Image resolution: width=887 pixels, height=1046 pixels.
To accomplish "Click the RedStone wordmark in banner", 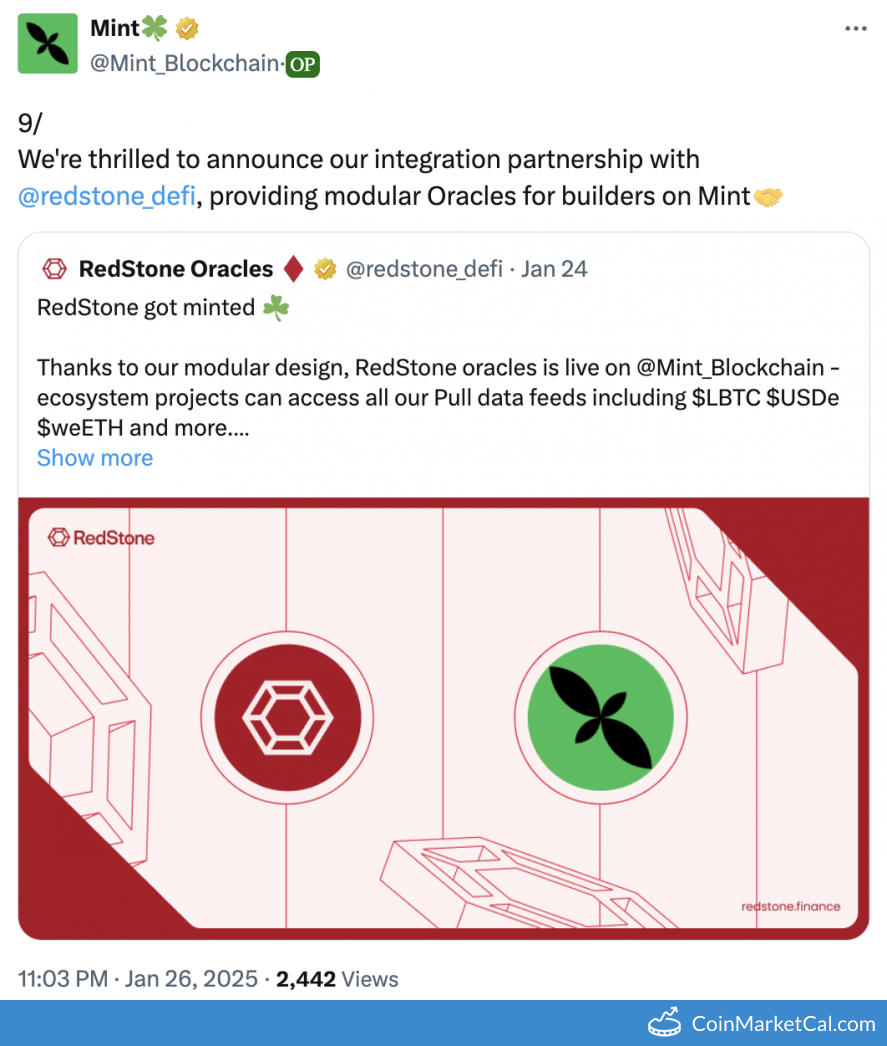I will pos(102,538).
